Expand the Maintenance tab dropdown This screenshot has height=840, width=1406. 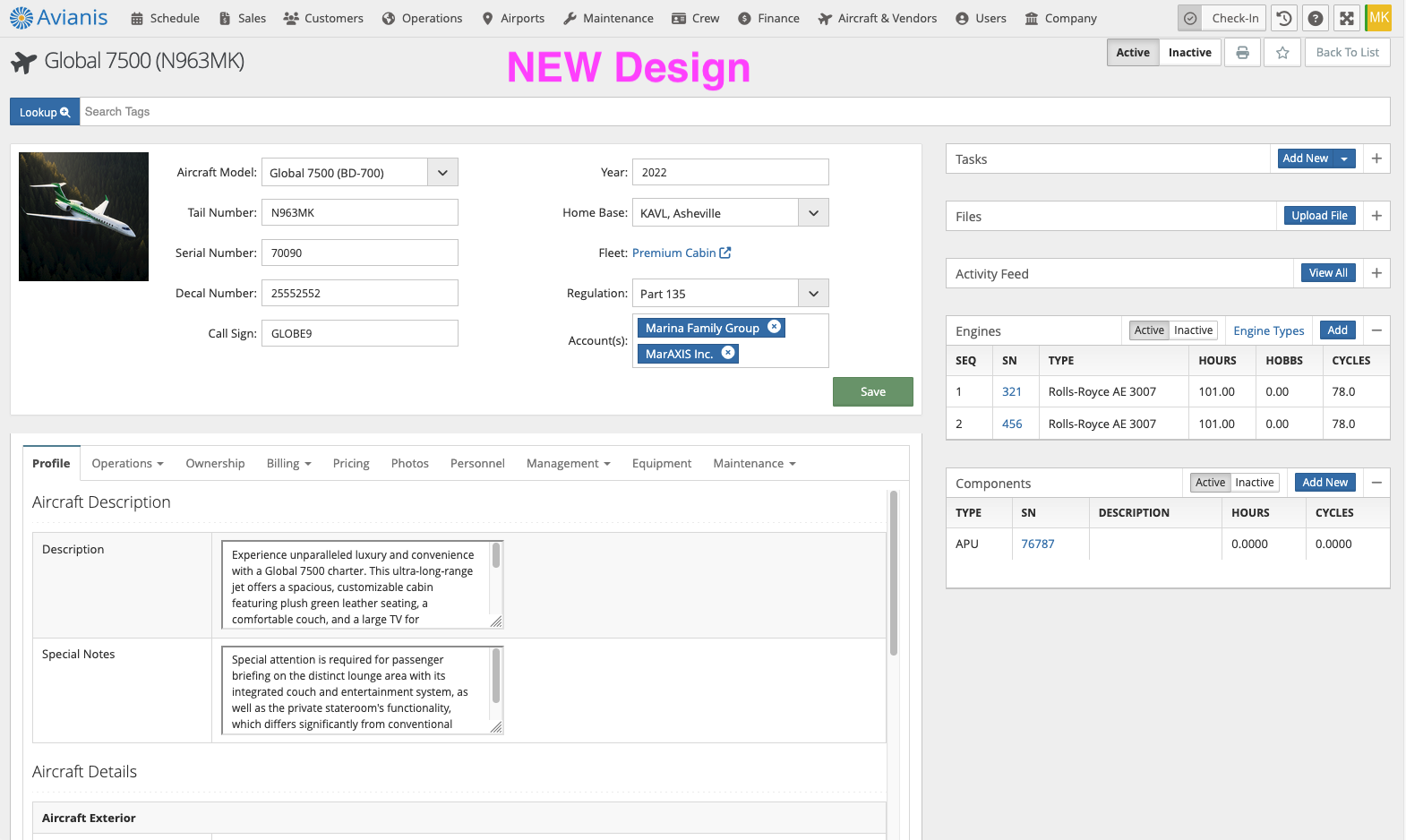click(755, 464)
